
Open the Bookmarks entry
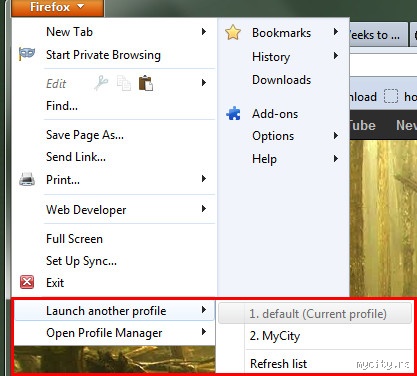point(283,33)
